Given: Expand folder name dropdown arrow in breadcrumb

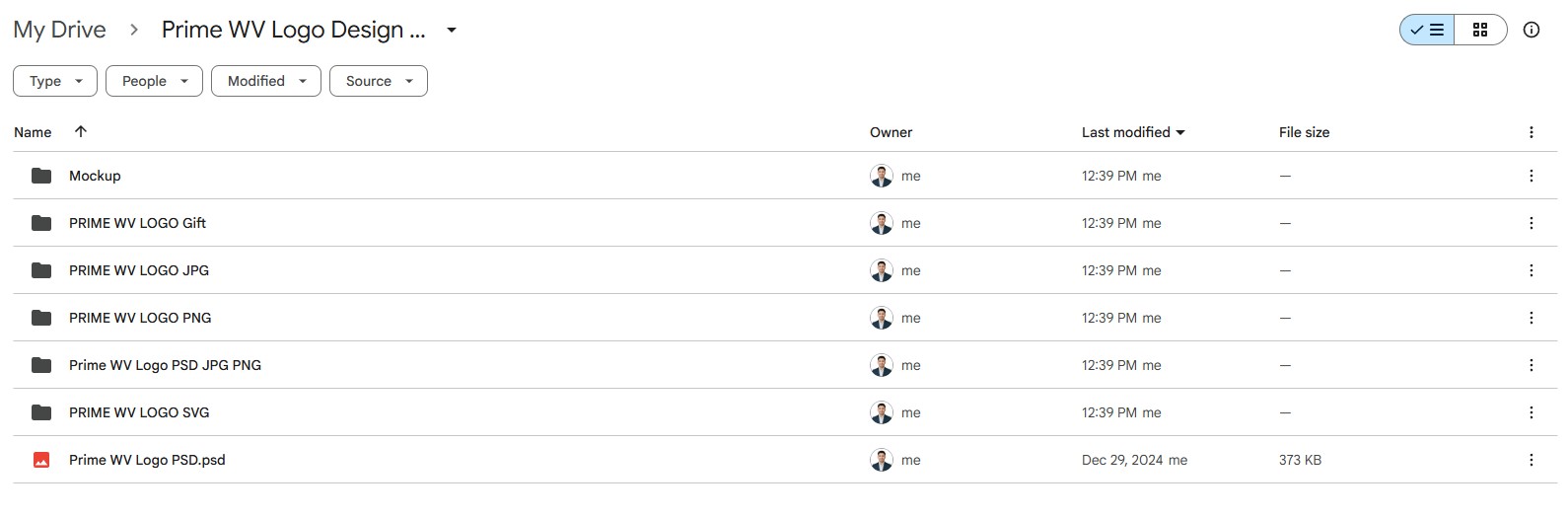Looking at the screenshot, I should (x=452, y=30).
